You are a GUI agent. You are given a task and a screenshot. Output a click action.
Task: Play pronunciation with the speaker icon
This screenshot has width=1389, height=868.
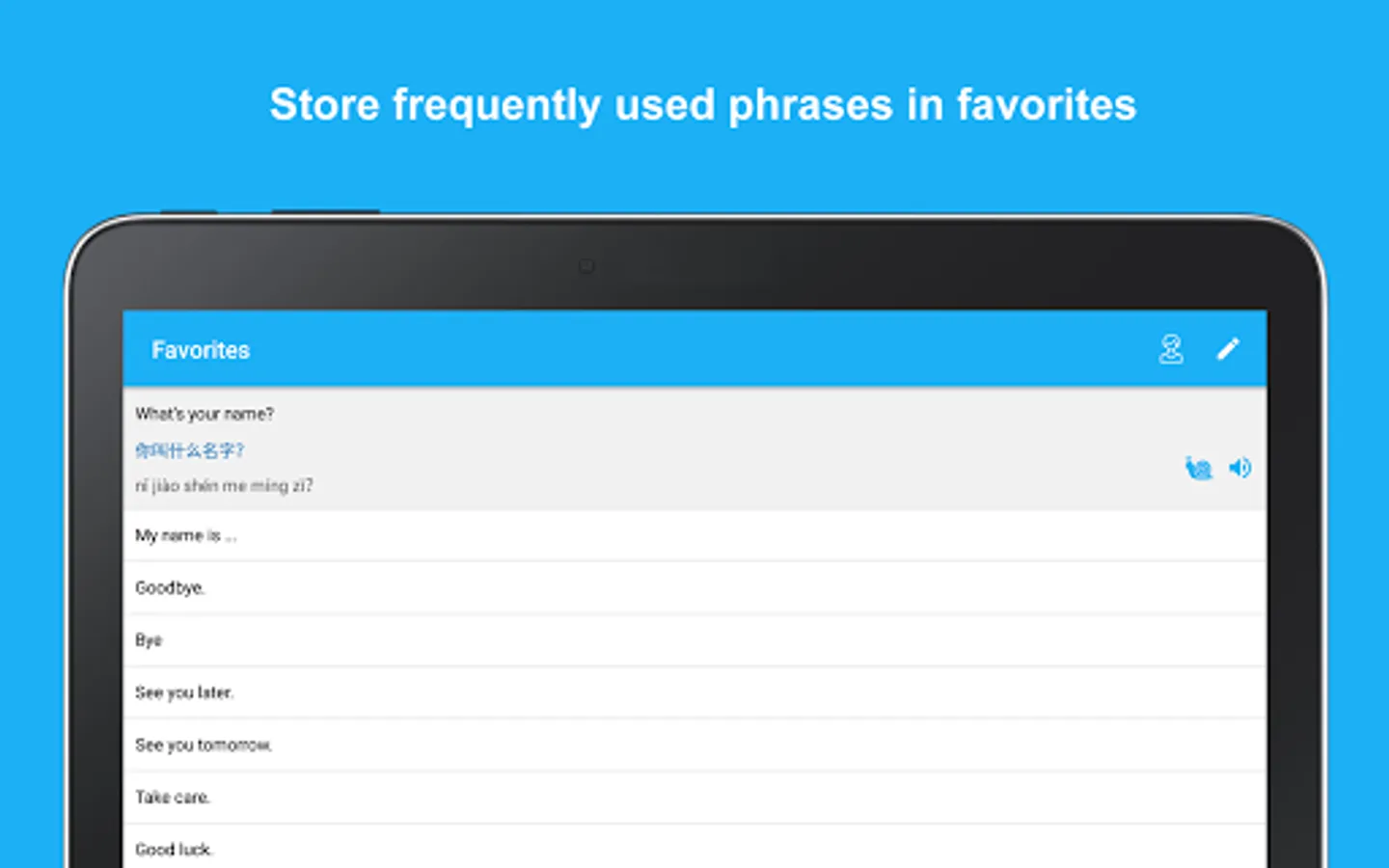(1239, 469)
